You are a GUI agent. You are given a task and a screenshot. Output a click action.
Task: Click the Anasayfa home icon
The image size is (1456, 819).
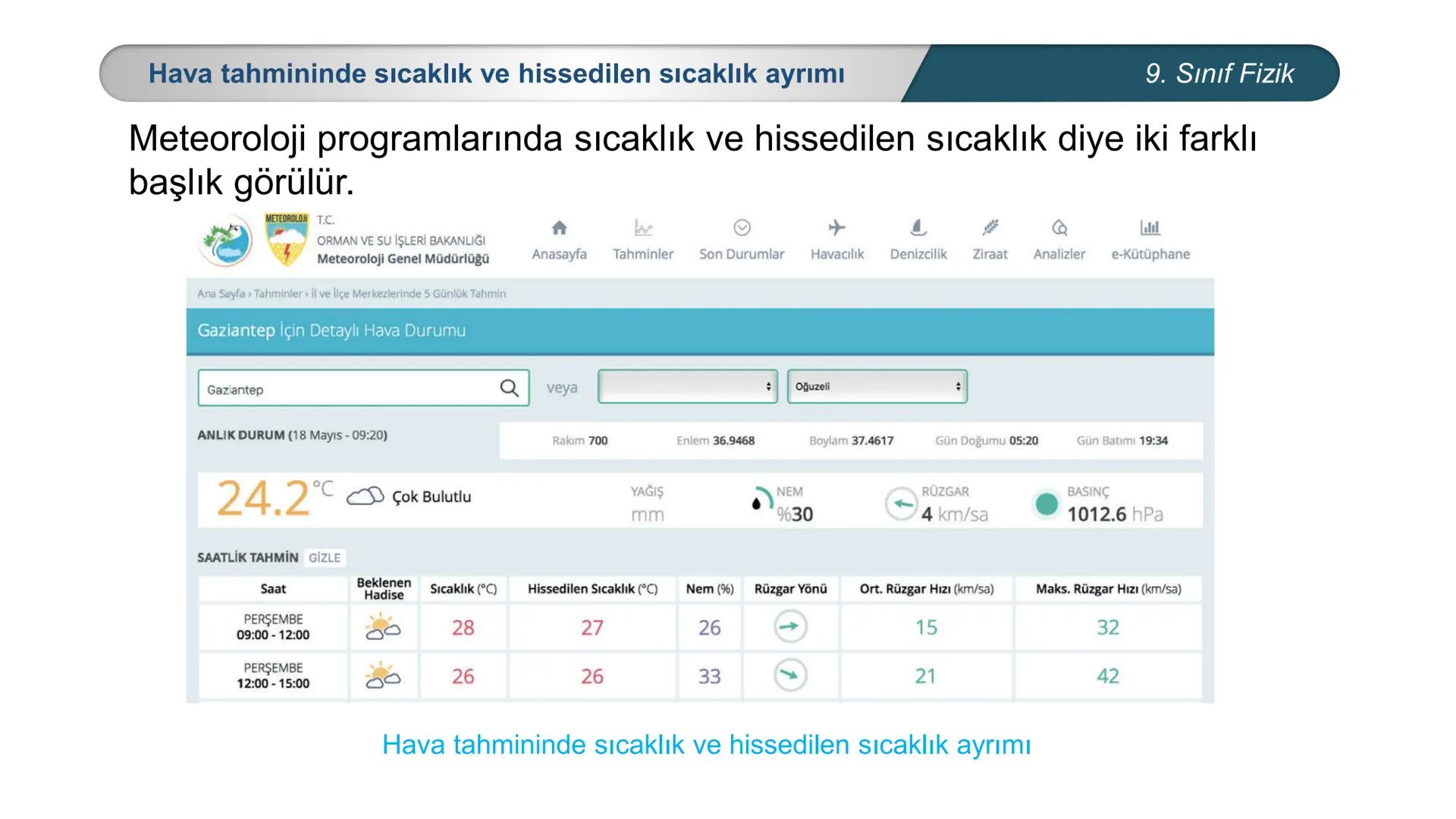(x=559, y=227)
